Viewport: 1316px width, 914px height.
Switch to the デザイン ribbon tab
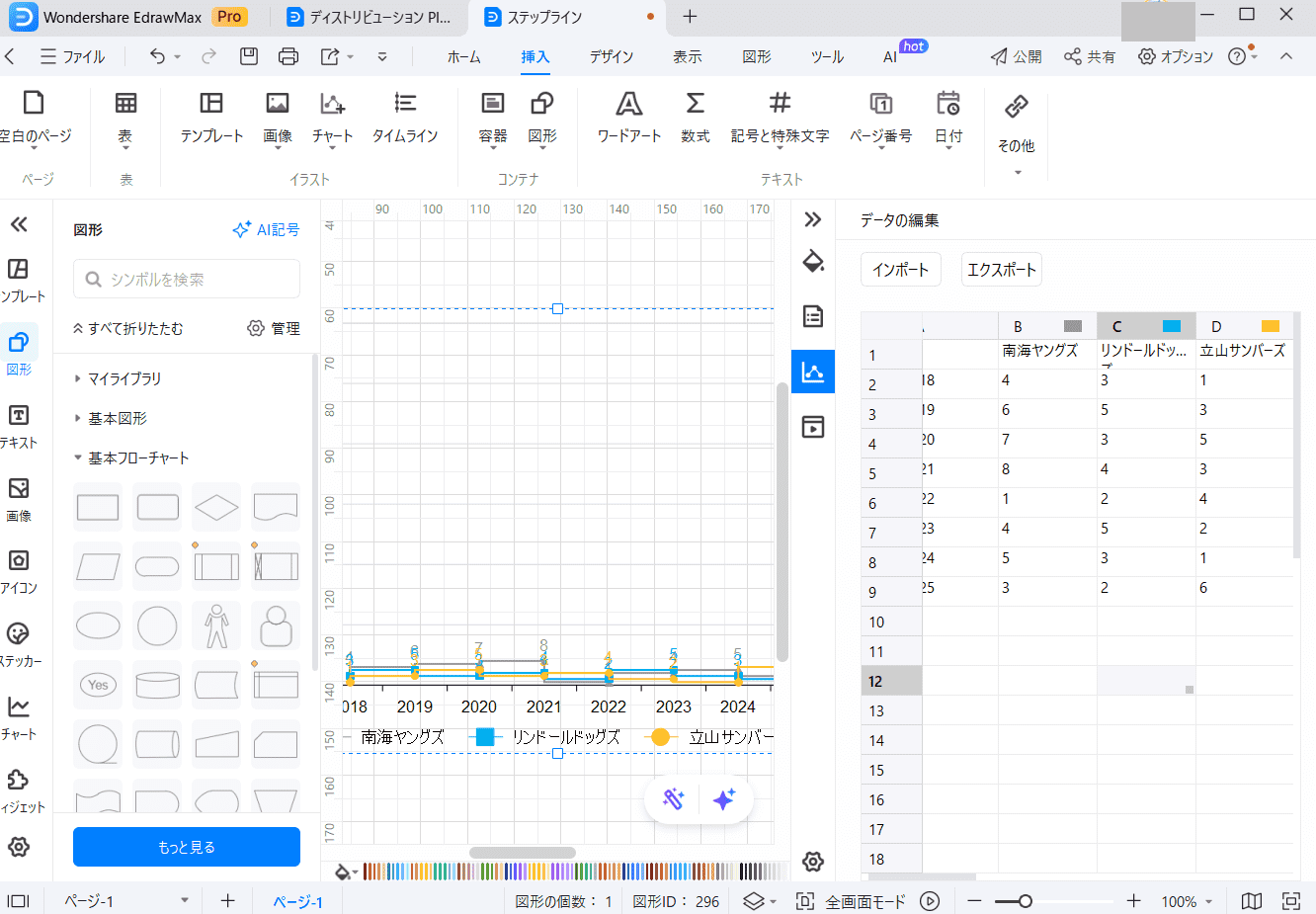point(611,56)
